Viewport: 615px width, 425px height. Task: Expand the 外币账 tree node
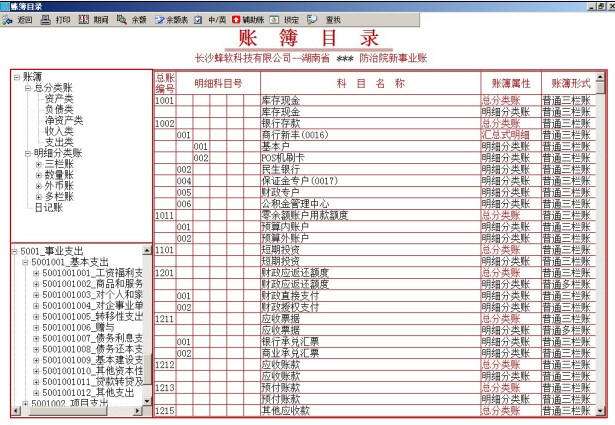(x=38, y=186)
